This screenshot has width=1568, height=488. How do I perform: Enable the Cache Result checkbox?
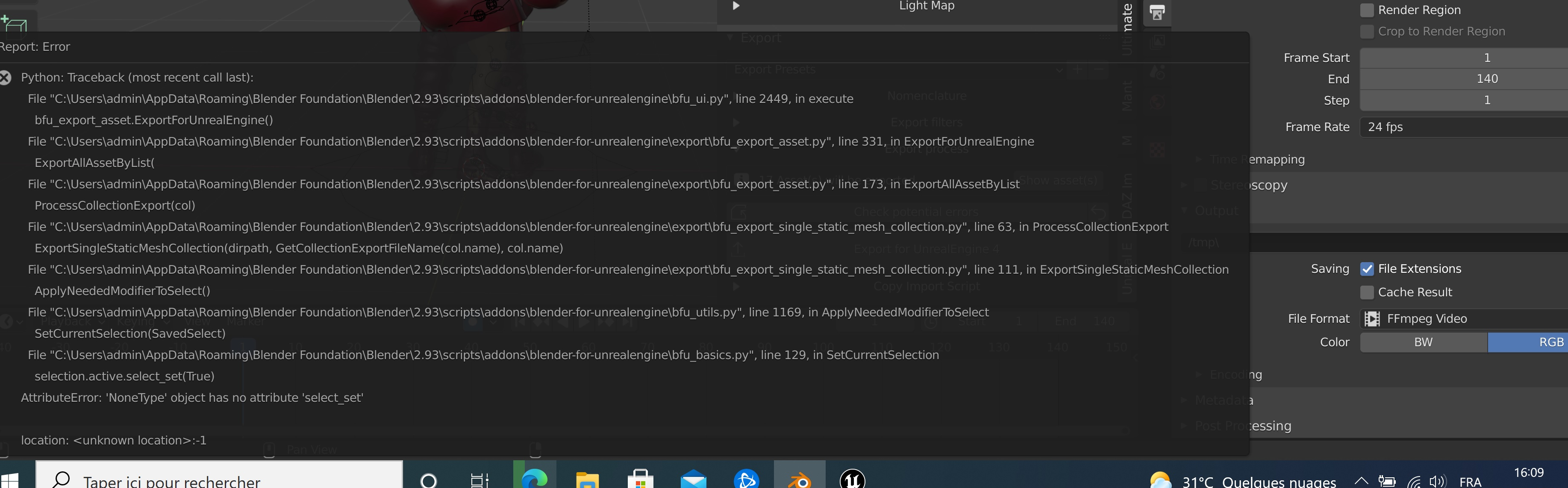pyautogui.click(x=1367, y=292)
